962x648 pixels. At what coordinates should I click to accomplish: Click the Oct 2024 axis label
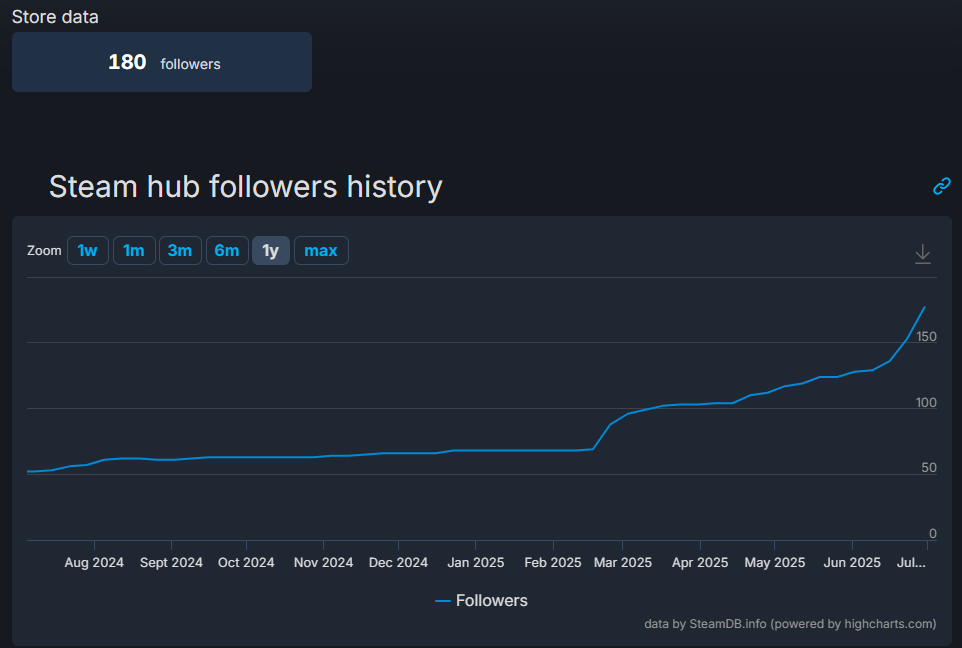pos(246,562)
